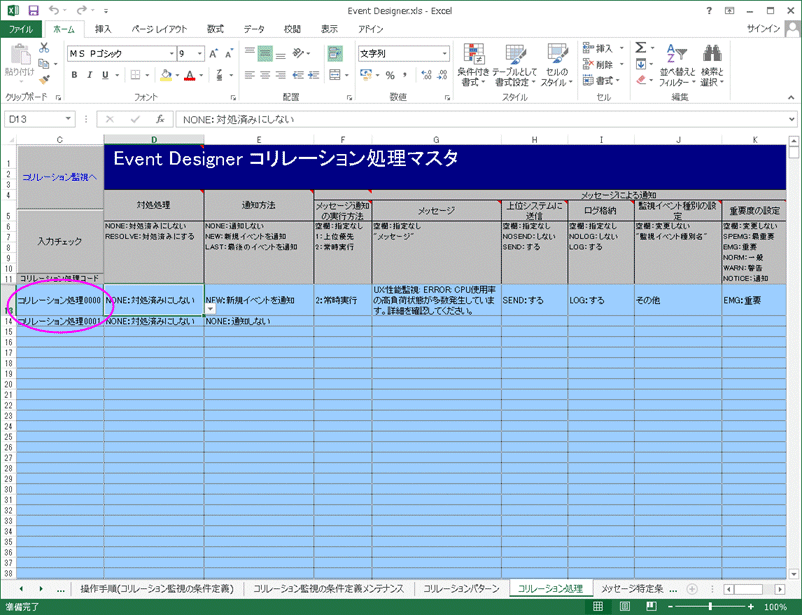Toggle underline formatting
Viewport: 802px width, 615px height.
[105, 75]
